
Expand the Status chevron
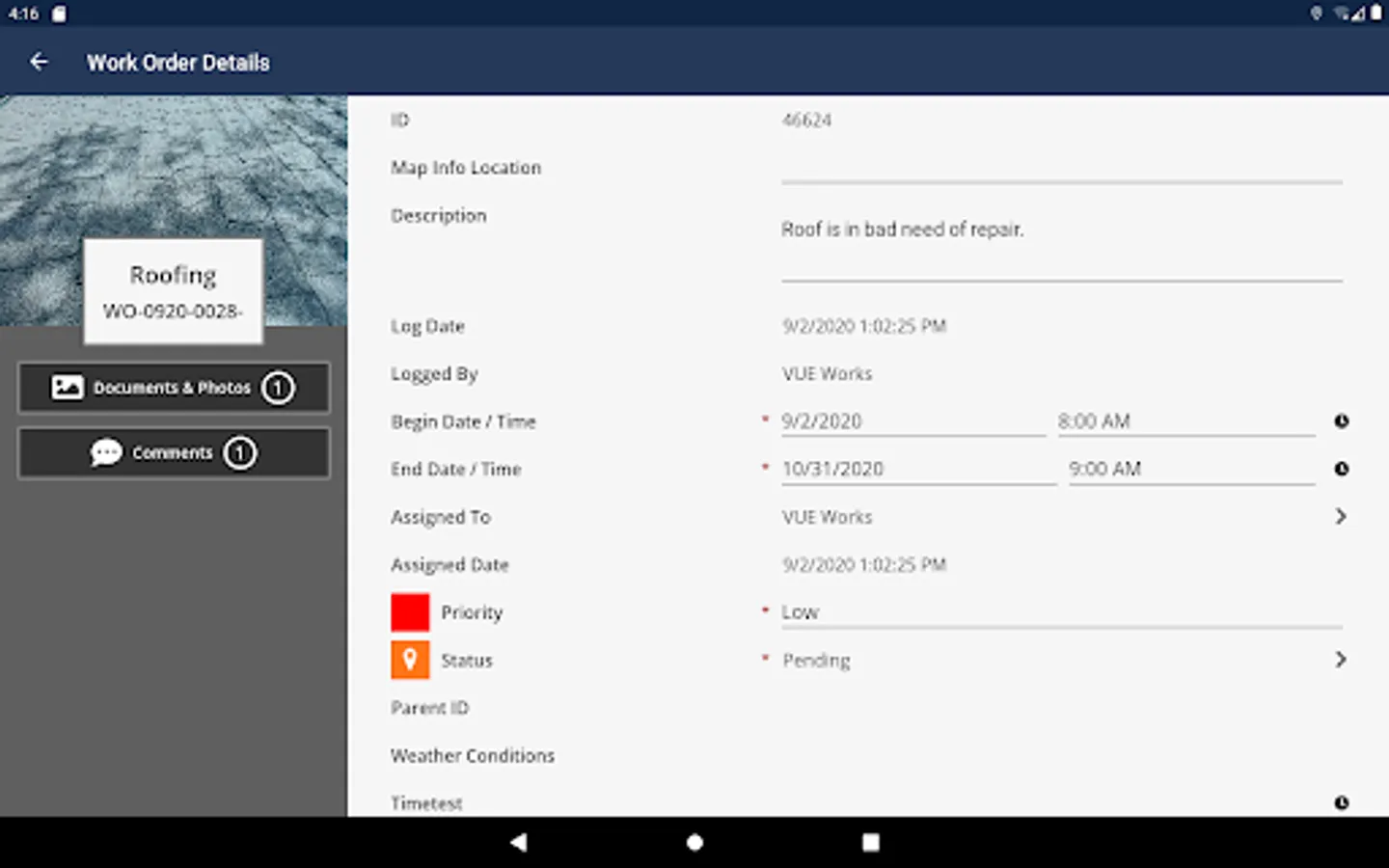[1340, 660]
